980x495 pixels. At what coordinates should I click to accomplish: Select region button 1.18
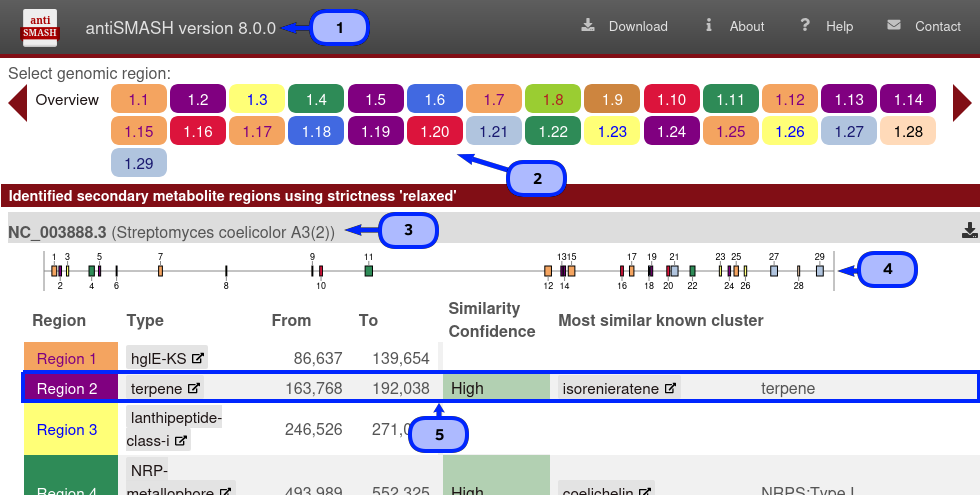pyautogui.click(x=316, y=131)
